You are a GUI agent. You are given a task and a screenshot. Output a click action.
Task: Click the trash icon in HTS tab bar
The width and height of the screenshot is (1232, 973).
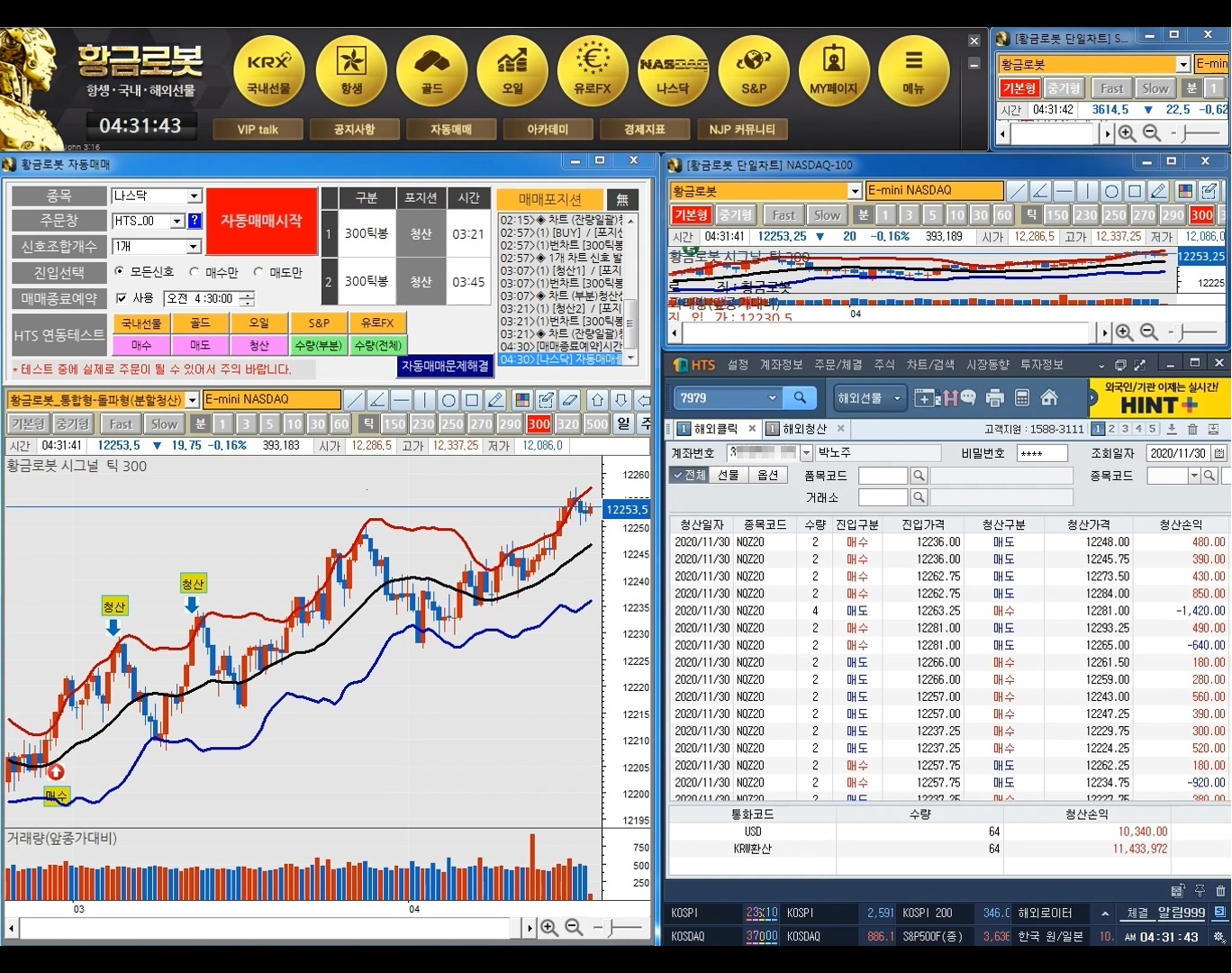pos(1192,429)
